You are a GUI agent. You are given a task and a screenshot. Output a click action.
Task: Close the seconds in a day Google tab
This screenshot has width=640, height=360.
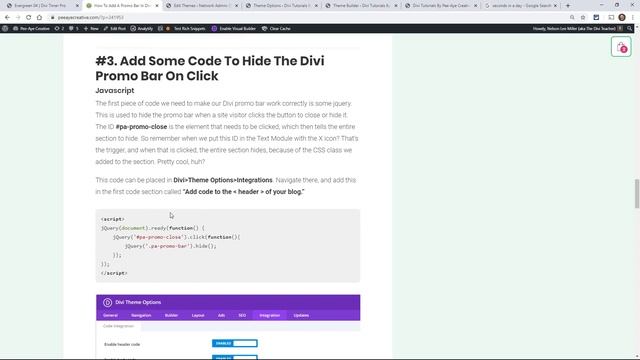tap(555, 6)
